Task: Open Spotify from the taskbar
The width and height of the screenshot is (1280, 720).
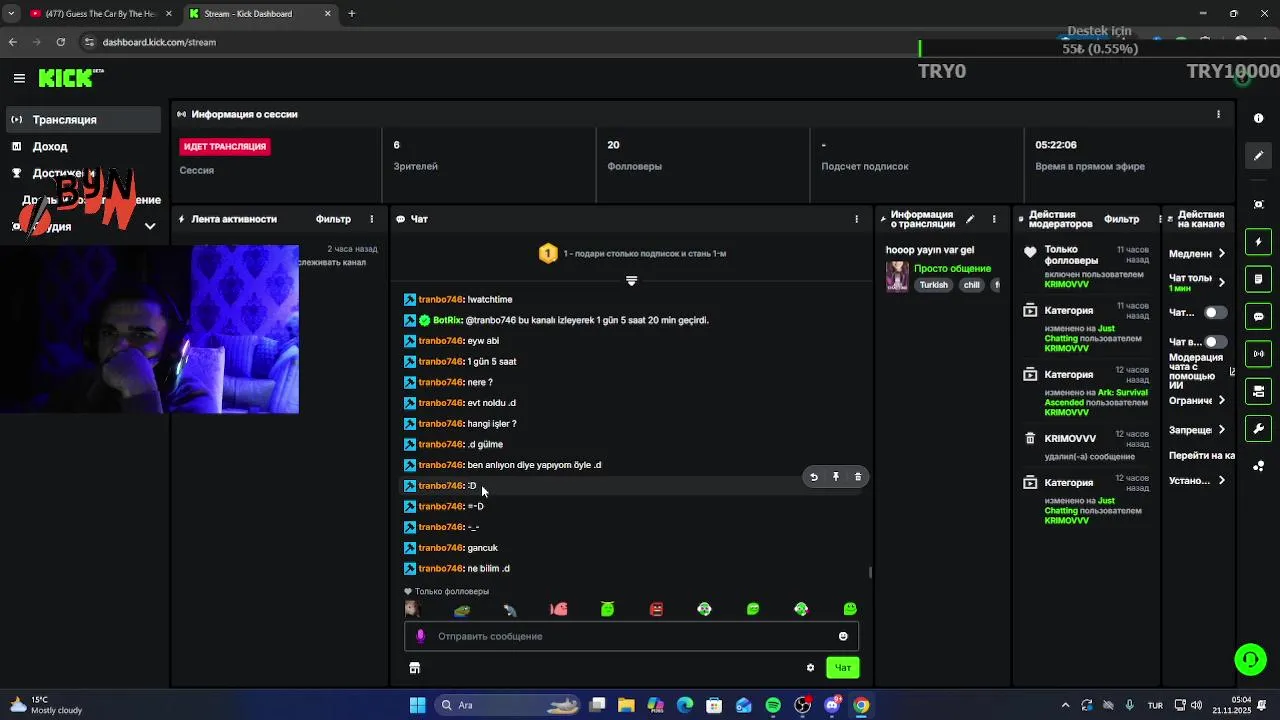Action: click(773, 705)
